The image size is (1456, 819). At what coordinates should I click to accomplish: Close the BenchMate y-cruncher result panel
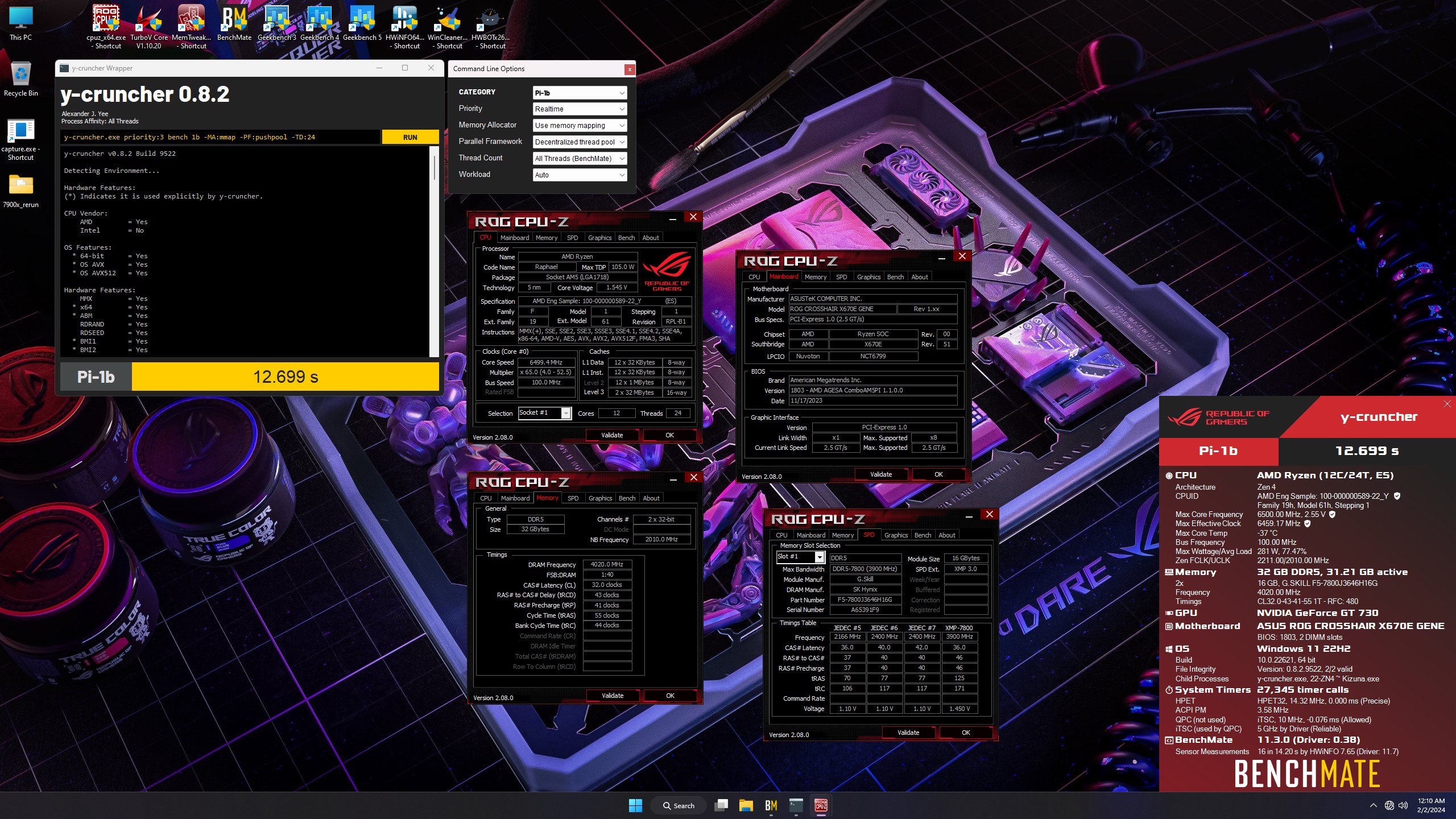(1447, 404)
